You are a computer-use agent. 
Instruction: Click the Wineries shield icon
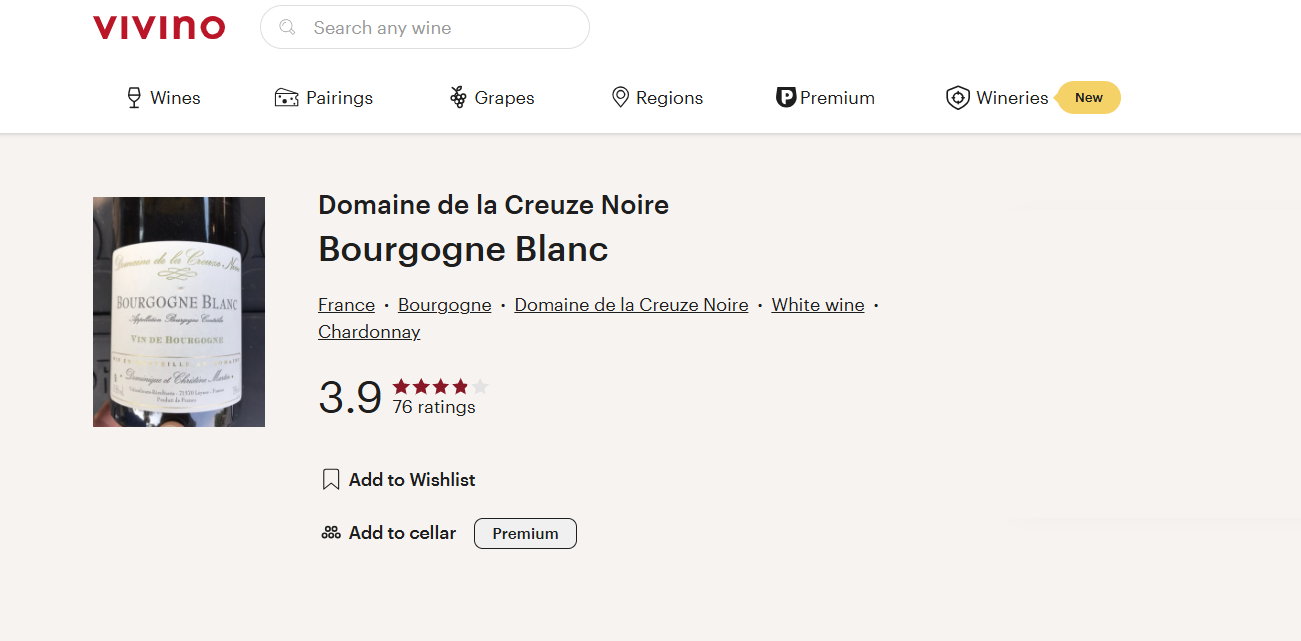click(x=958, y=98)
